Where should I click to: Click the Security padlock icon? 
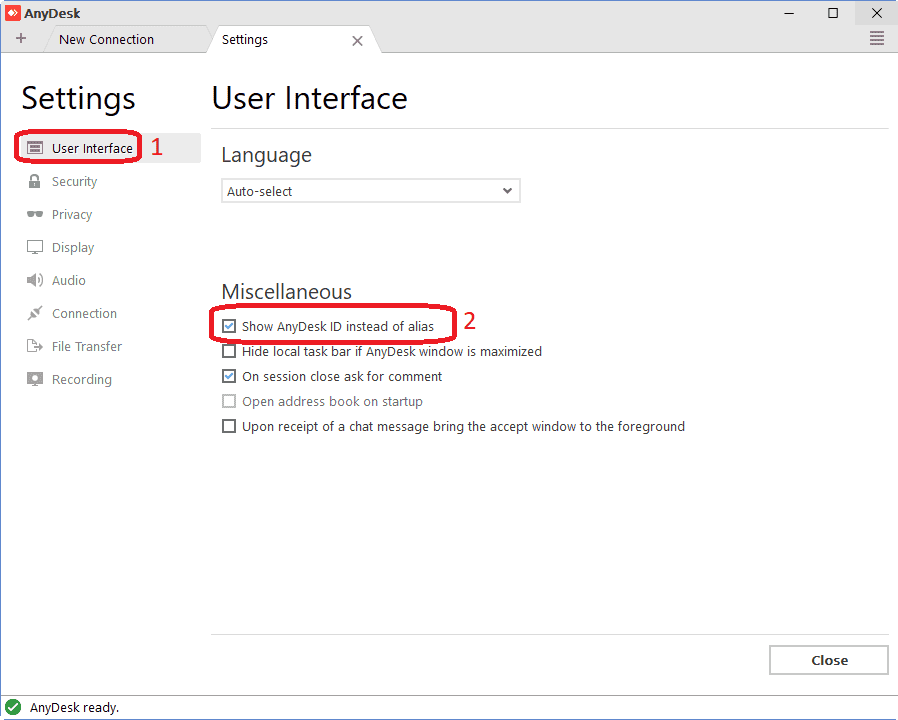[34, 182]
